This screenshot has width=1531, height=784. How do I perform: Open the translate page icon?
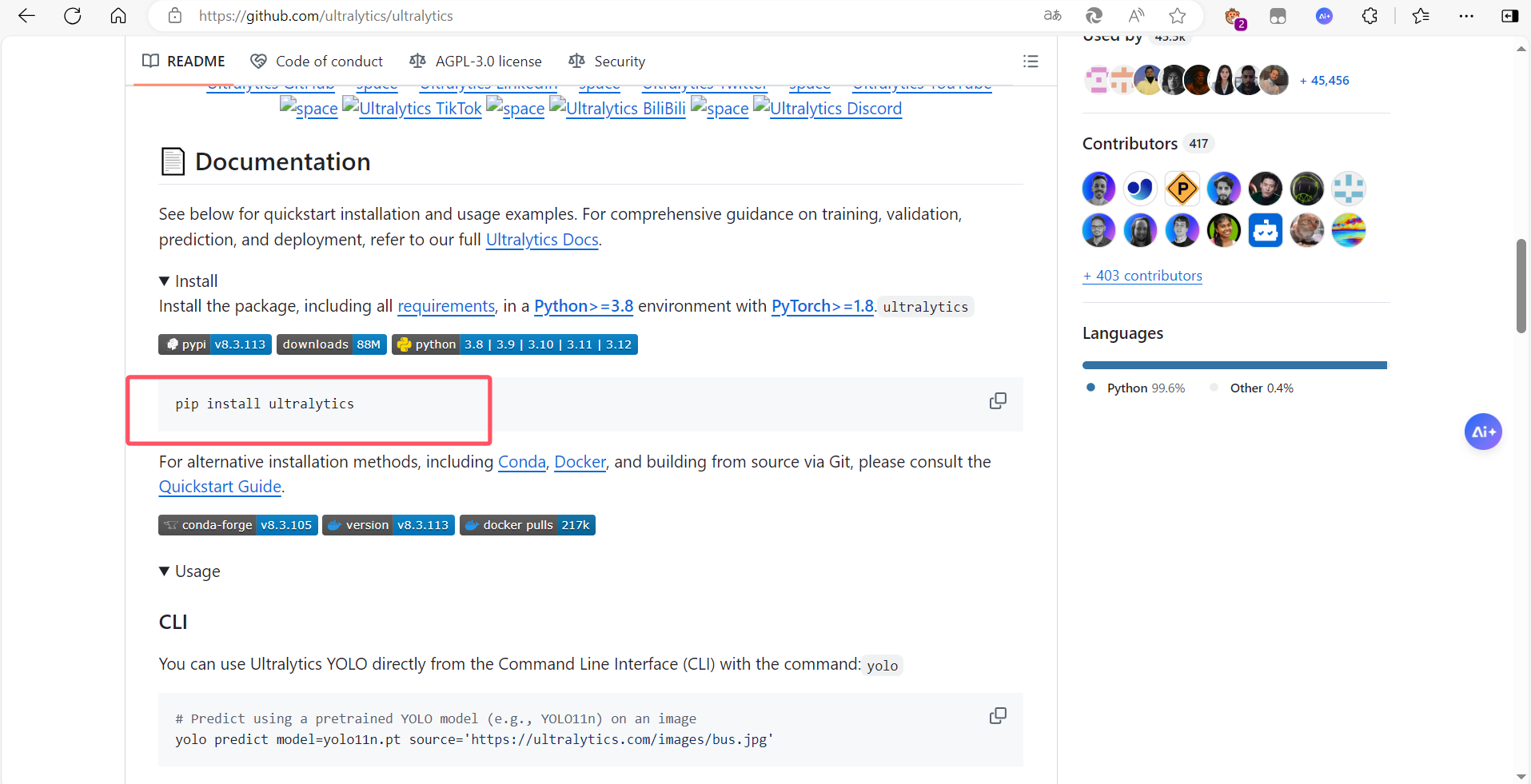[x=1053, y=16]
